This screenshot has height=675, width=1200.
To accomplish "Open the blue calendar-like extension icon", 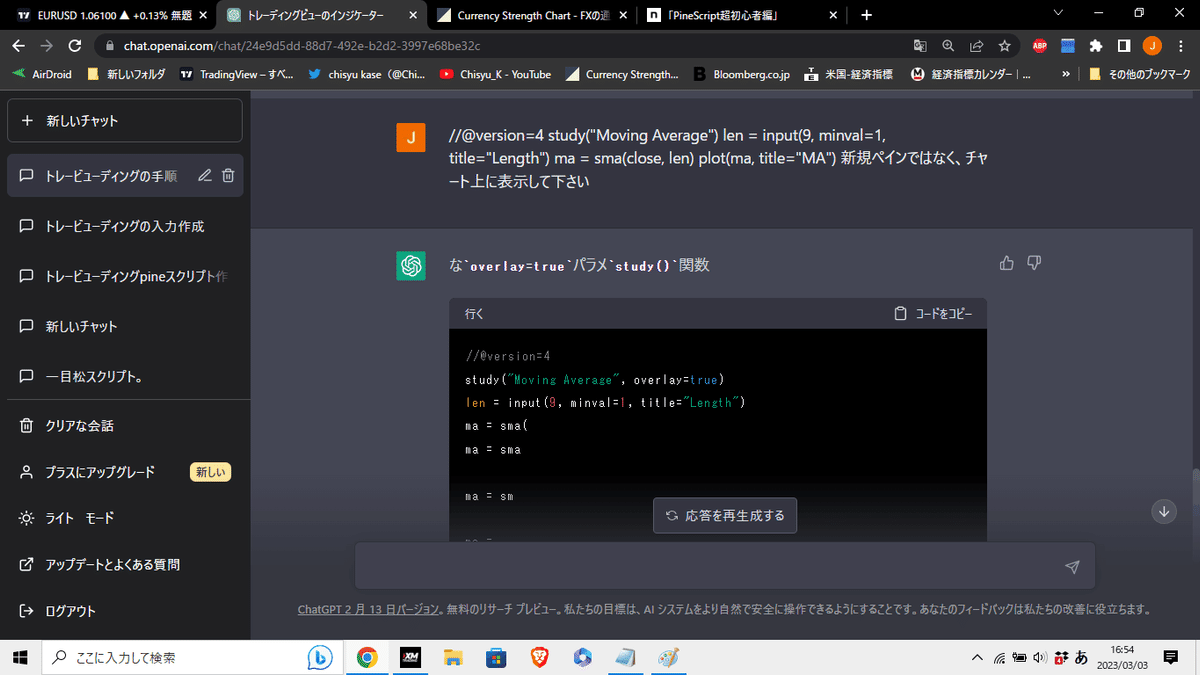I will (x=1068, y=46).
